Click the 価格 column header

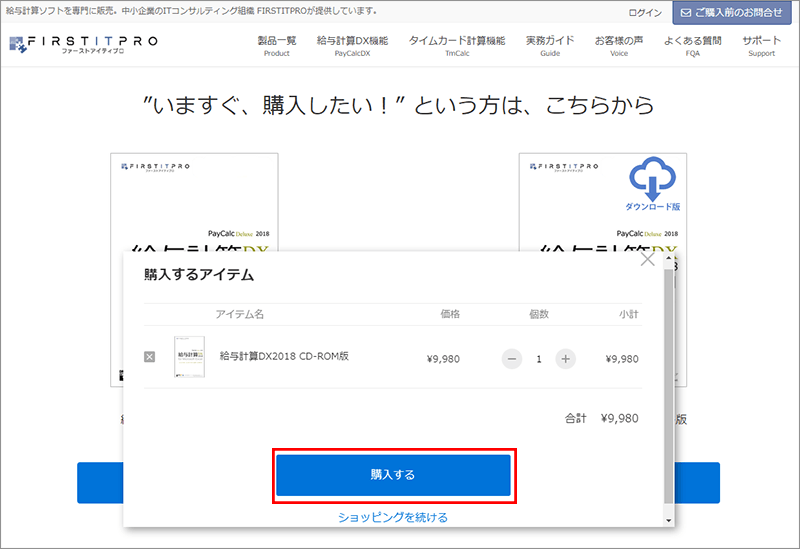(450, 314)
